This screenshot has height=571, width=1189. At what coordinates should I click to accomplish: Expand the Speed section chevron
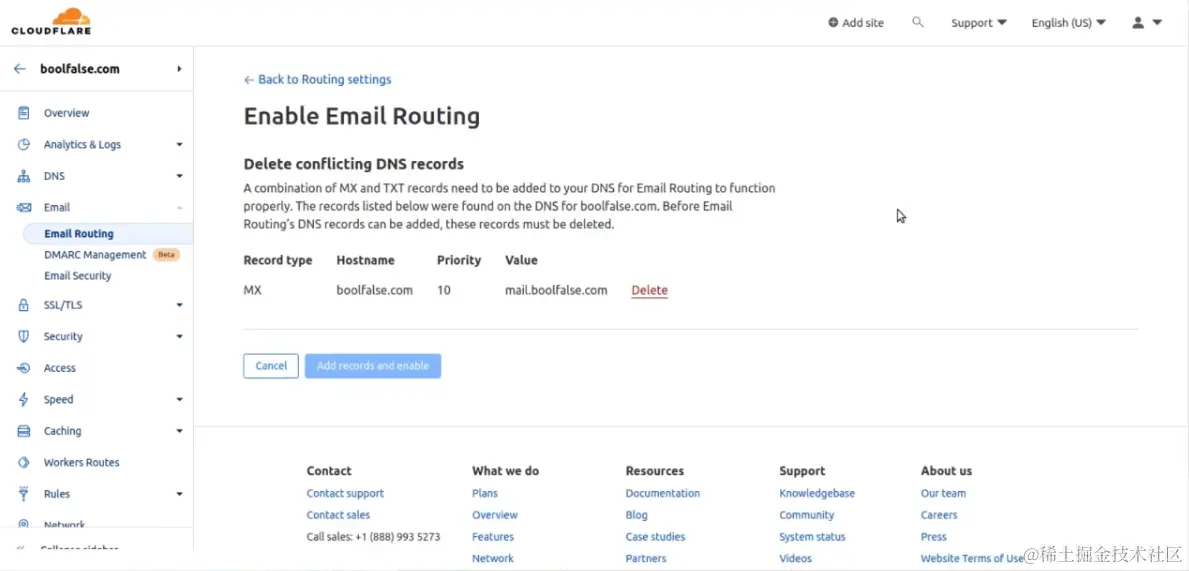(x=180, y=399)
